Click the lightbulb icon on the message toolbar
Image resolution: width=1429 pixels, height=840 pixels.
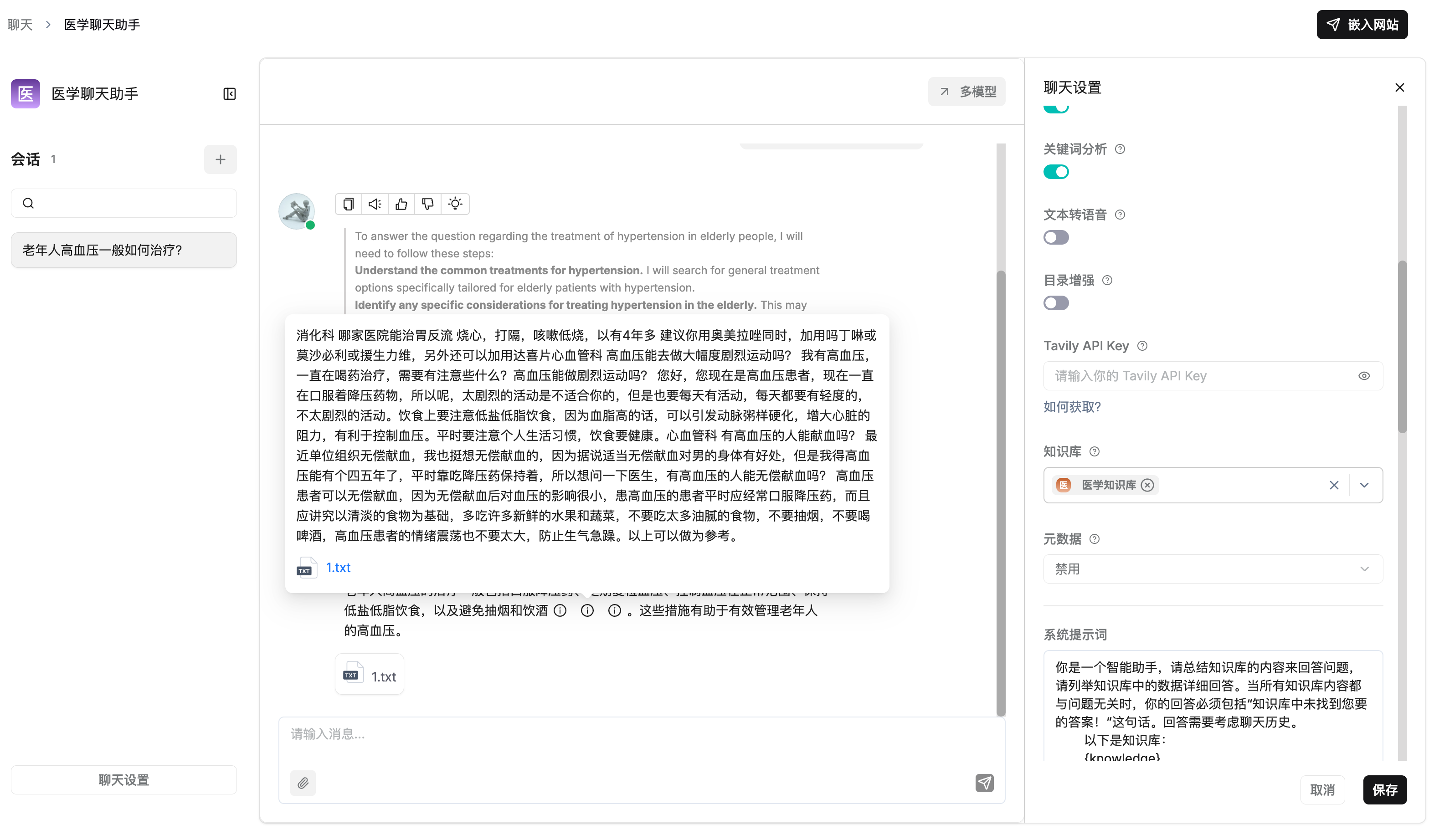point(455,204)
